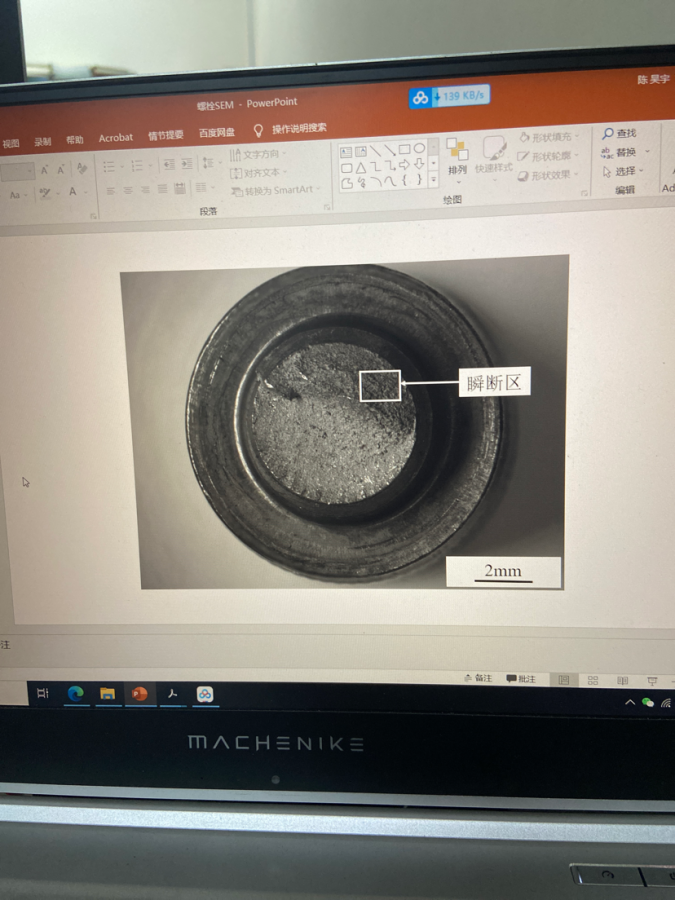The image size is (675, 900).
Task: Start slide show from status bar
Action: (x=652, y=681)
